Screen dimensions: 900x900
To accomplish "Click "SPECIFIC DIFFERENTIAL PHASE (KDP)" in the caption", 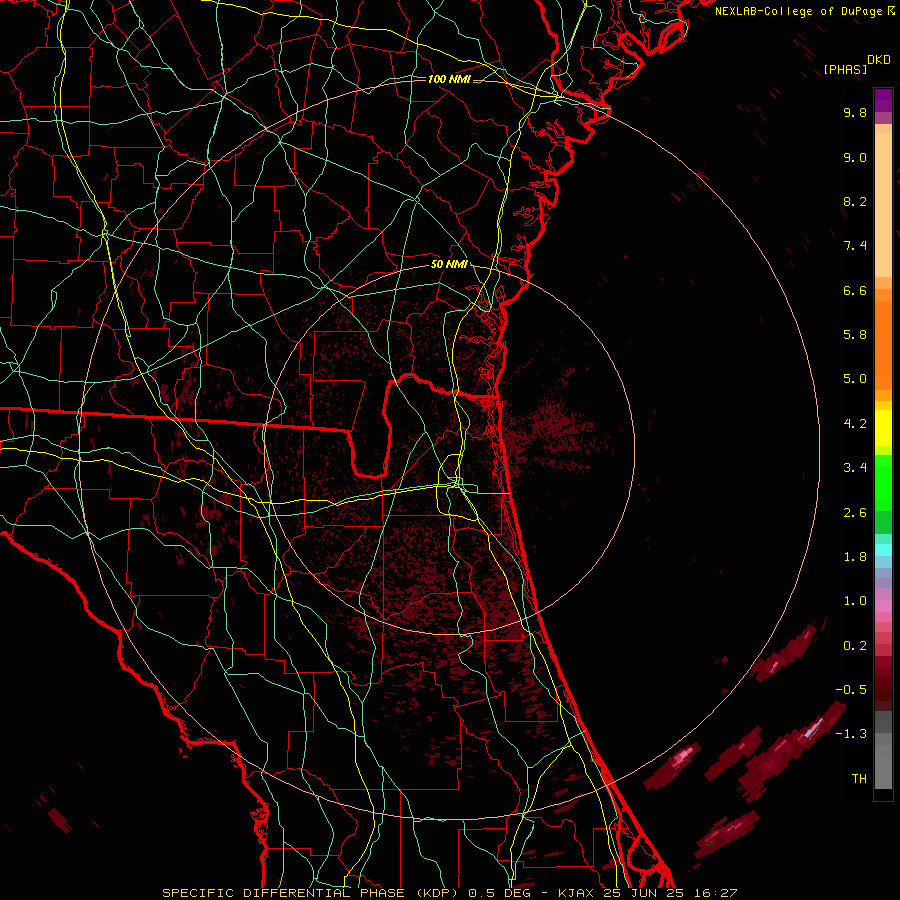I will click(312, 893).
